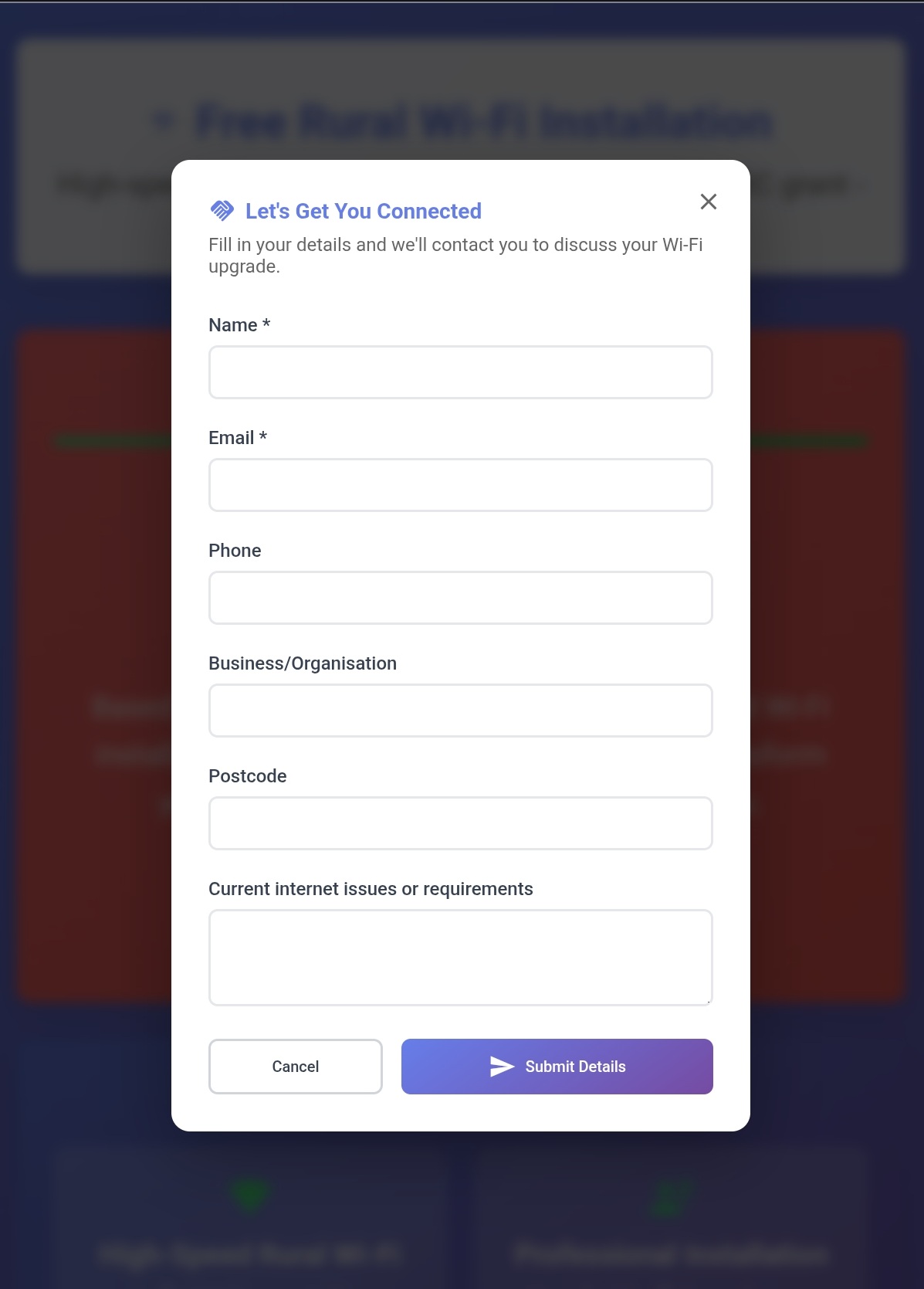
Task: Click the Business/Organisation text box
Action: pyautogui.click(x=460, y=710)
